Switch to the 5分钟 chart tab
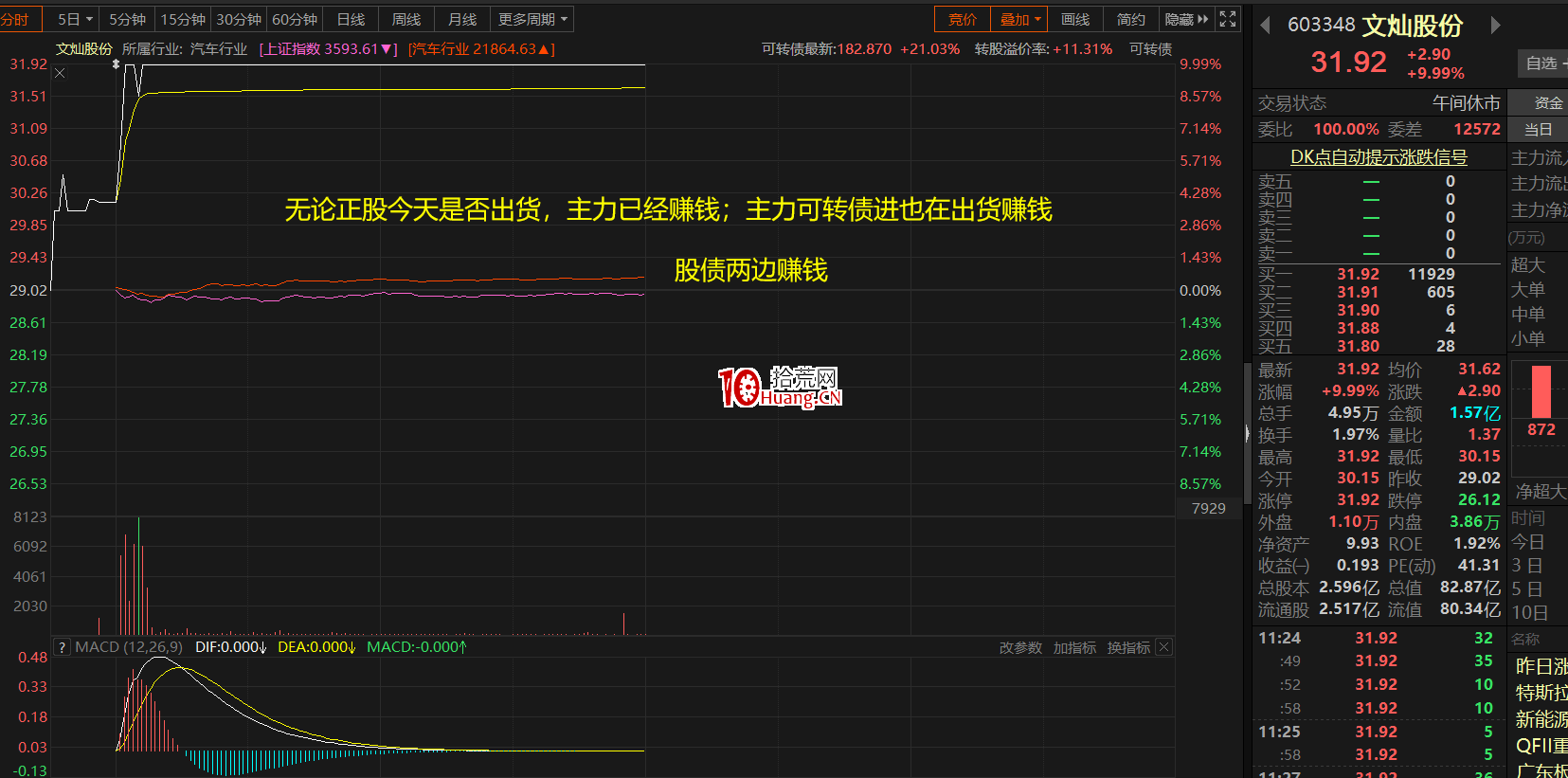Viewport: 1568px width, 778px height. coord(127,19)
